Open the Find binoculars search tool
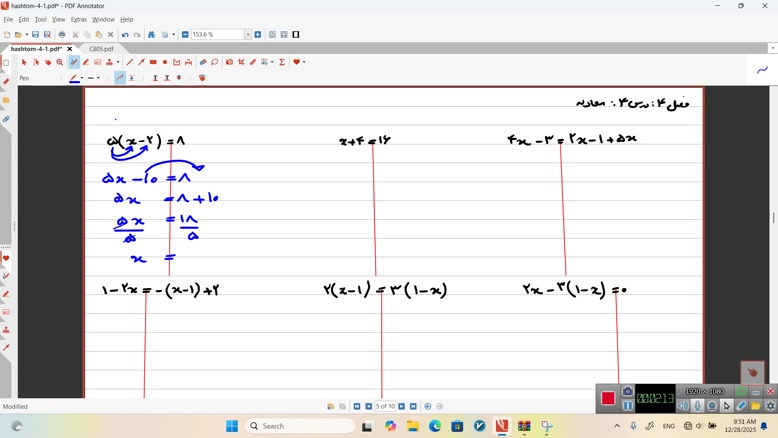Image resolution: width=778 pixels, height=438 pixels. [152, 34]
